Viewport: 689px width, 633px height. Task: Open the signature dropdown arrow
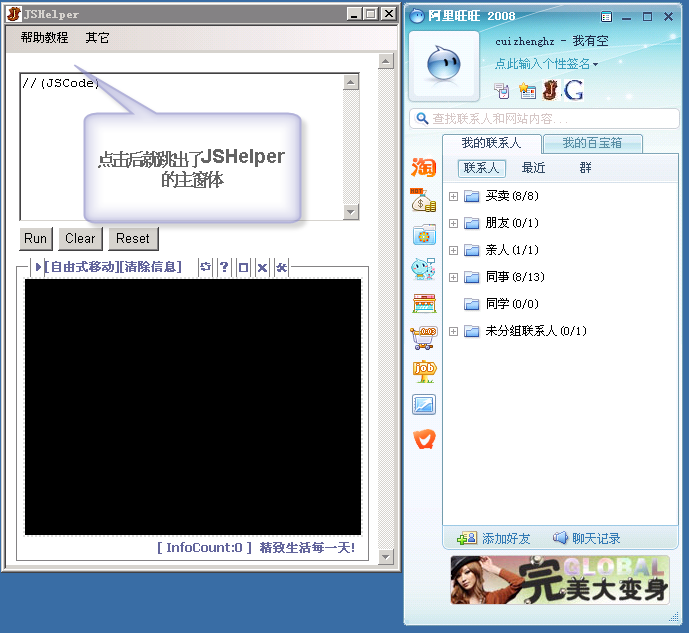tap(595, 65)
